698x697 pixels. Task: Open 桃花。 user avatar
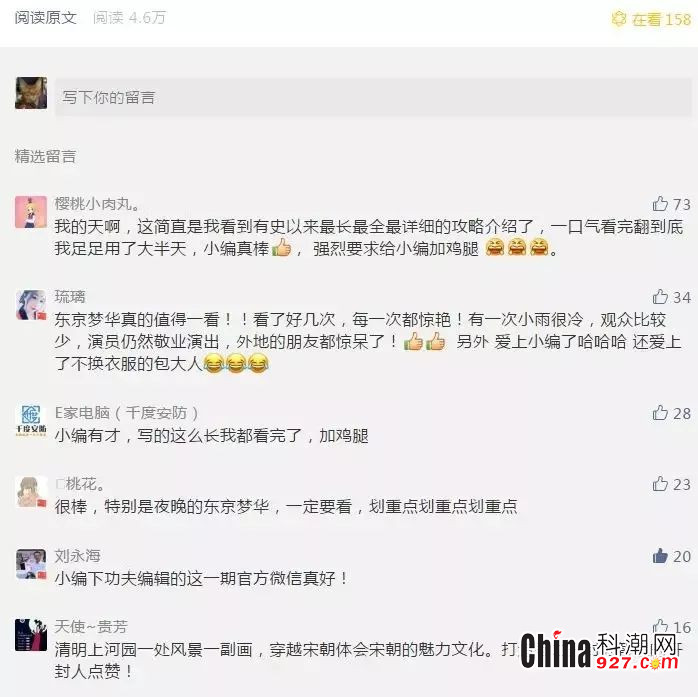[x=31, y=492]
